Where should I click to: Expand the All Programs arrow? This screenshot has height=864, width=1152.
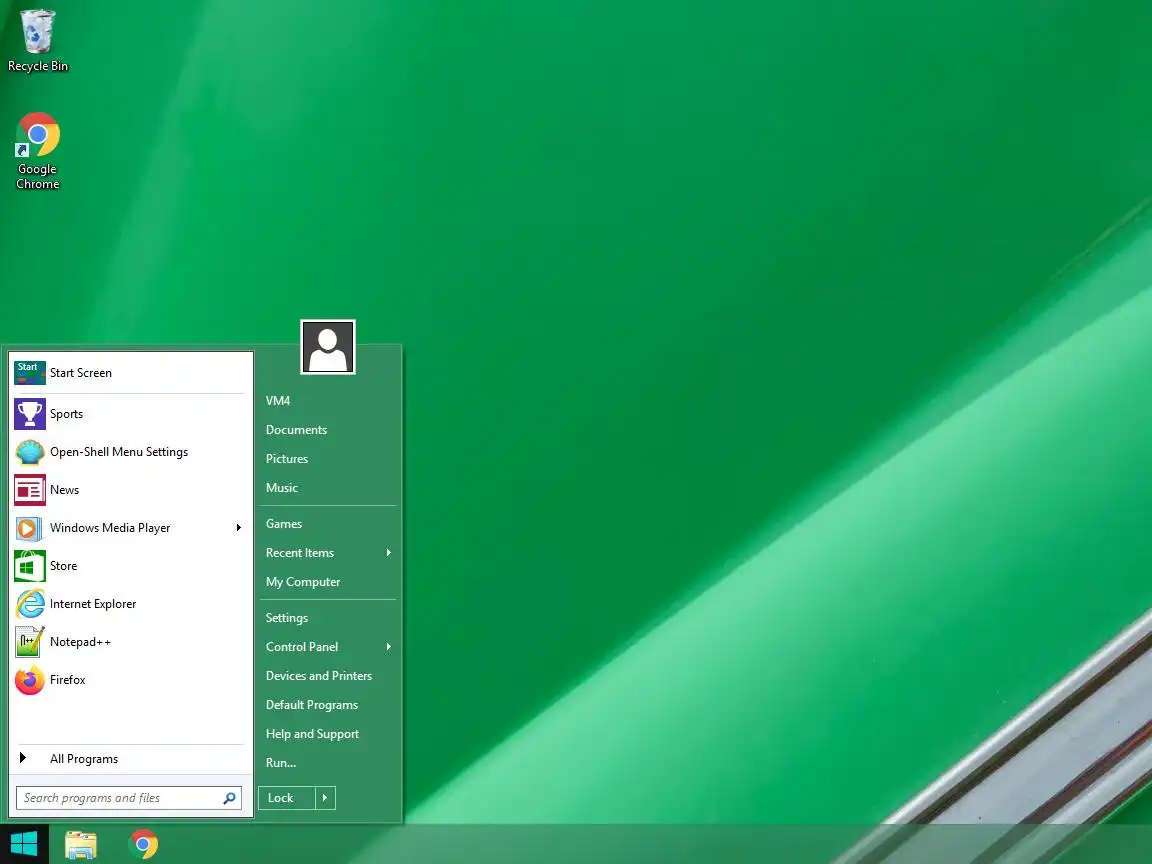[x=23, y=757]
